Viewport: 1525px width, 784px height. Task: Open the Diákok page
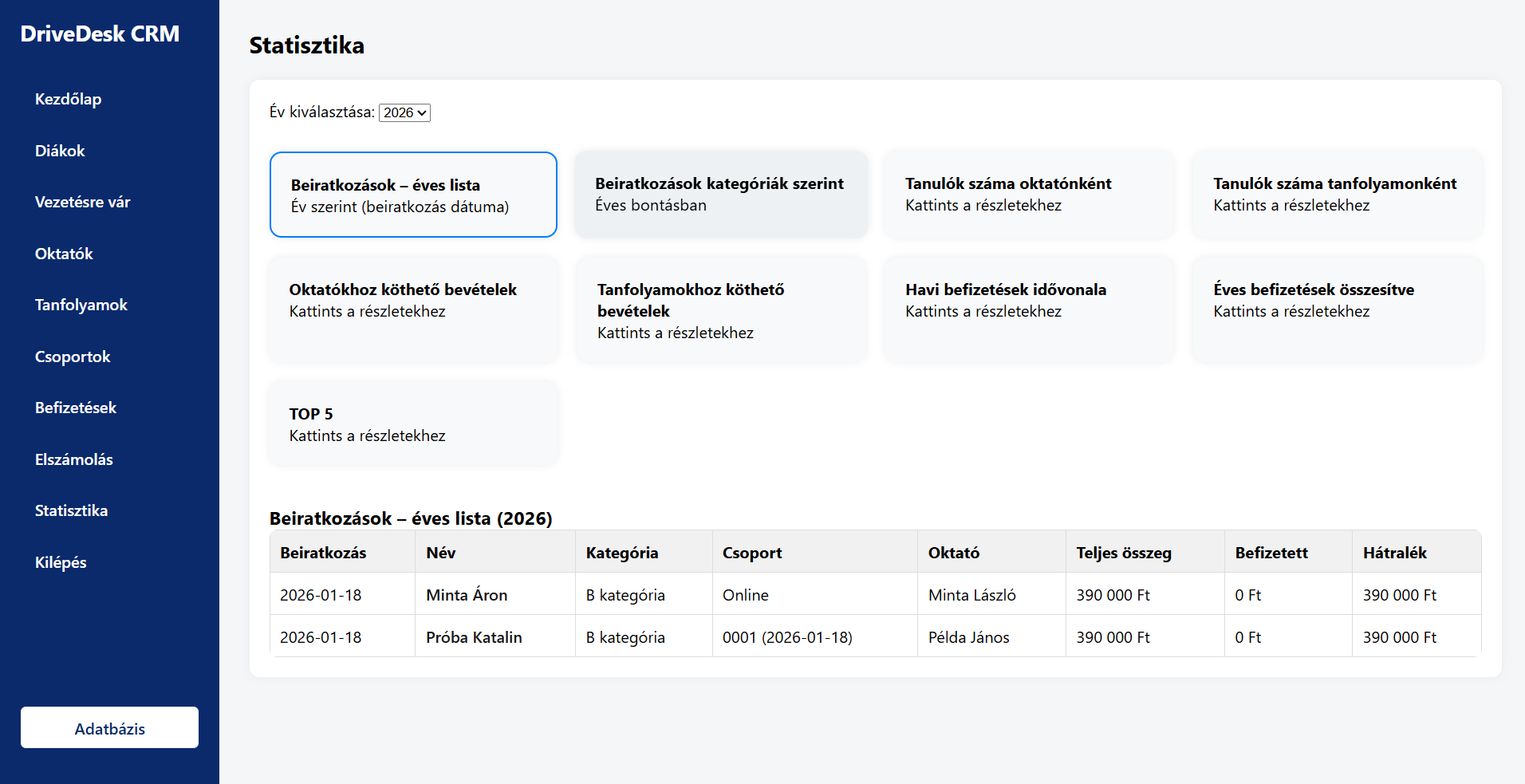60,151
